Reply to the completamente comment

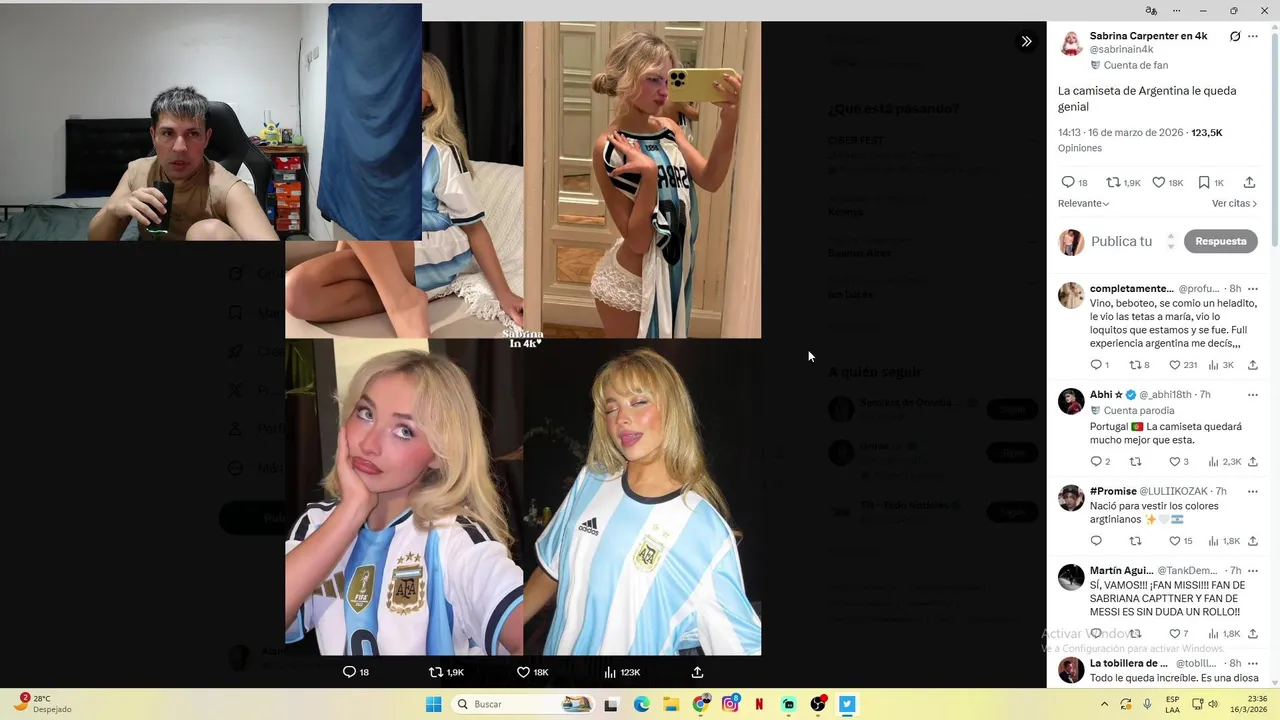(1099, 365)
